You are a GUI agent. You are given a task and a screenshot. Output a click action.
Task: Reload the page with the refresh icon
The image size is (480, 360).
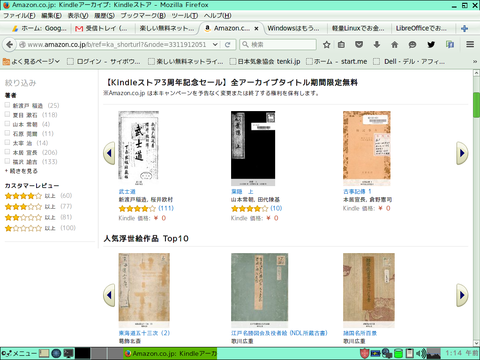[228, 44]
